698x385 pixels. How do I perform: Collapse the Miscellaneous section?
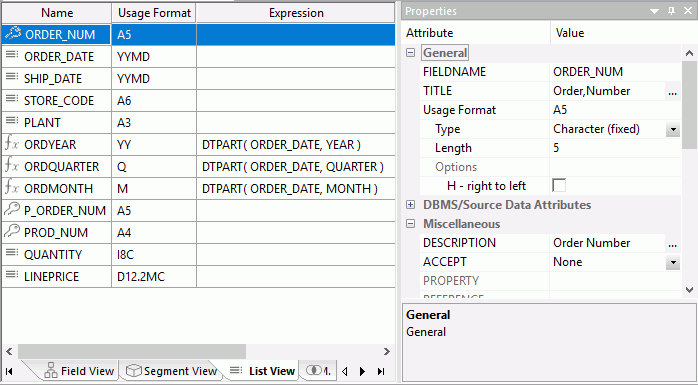click(x=410, y=224)
